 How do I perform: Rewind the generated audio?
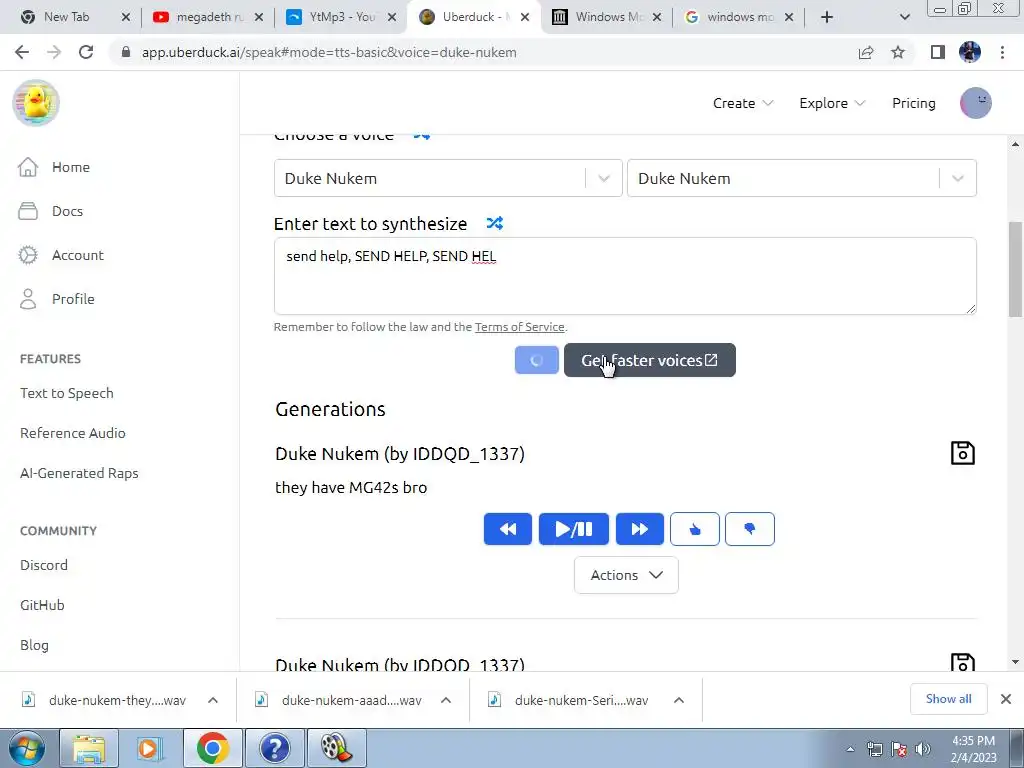tap(507, 529)
